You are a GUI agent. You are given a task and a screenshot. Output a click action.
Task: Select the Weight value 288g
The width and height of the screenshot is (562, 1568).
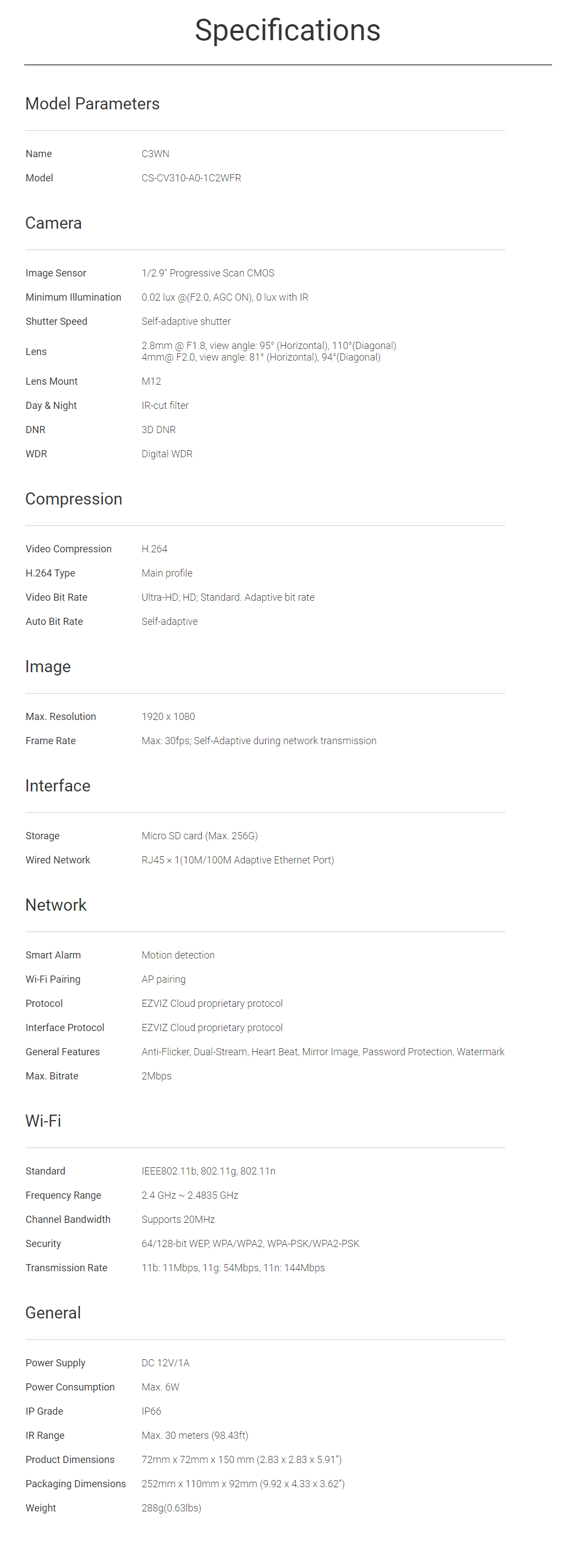[171, 1508]
